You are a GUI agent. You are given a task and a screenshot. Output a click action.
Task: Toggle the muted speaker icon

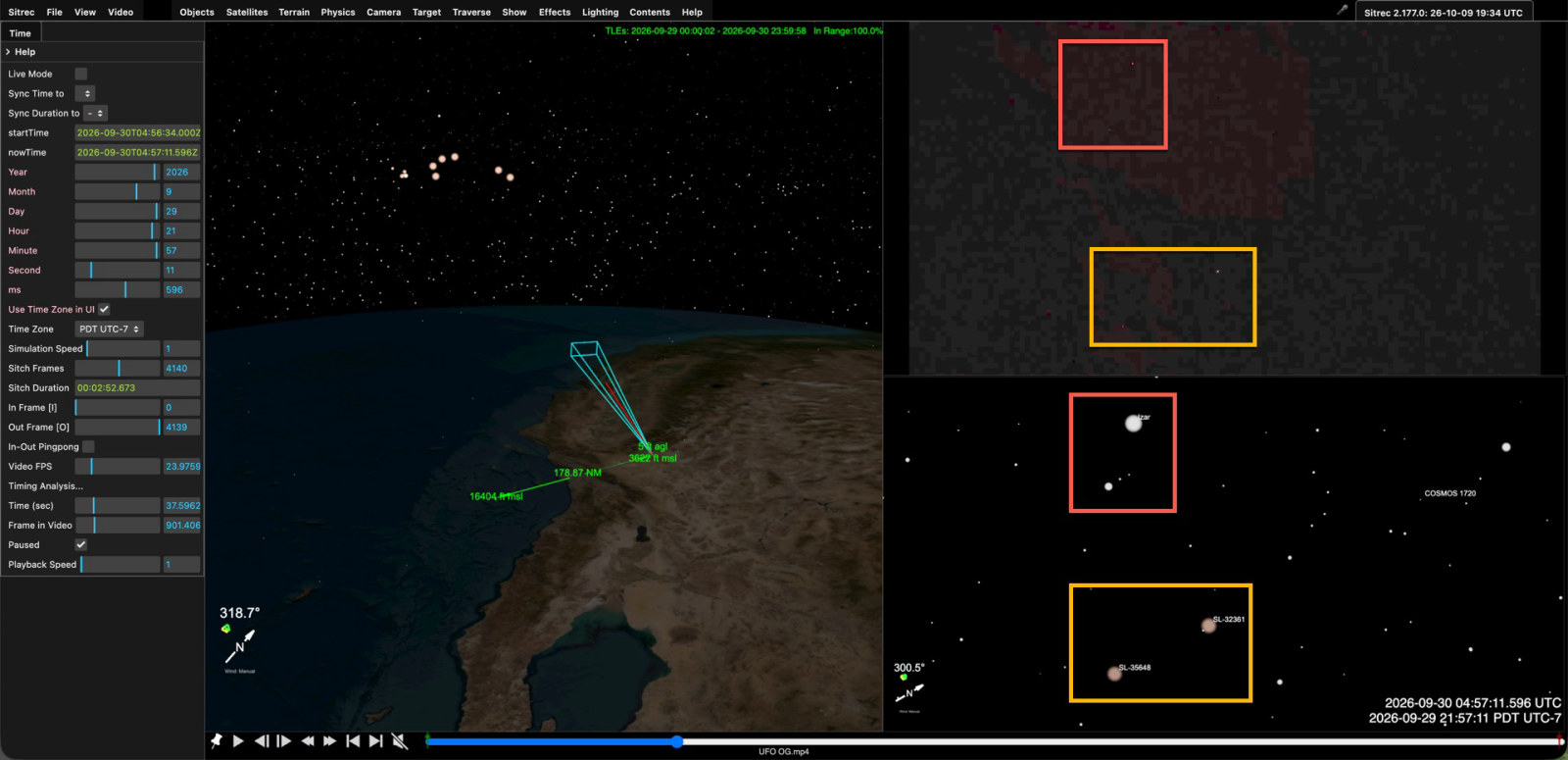click(400, 741)
